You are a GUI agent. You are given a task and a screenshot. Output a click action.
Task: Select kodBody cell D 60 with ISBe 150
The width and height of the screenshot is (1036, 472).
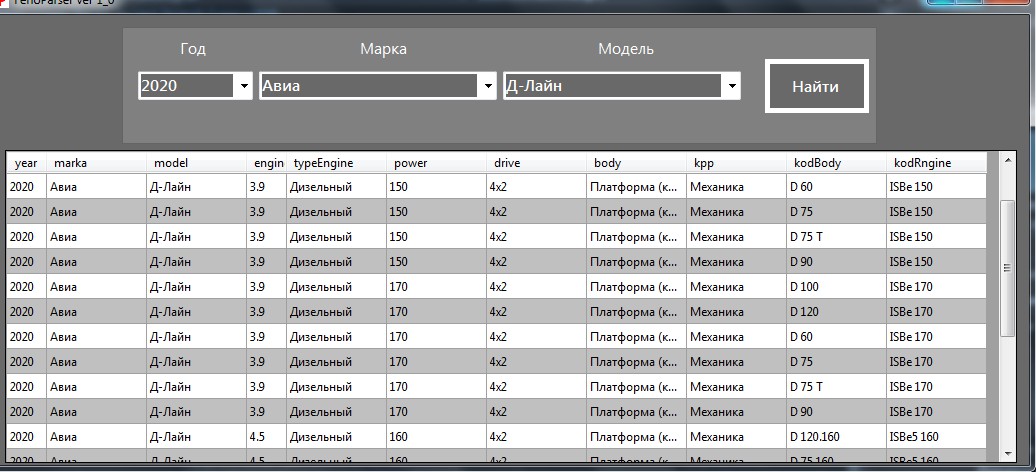(836, 187)
